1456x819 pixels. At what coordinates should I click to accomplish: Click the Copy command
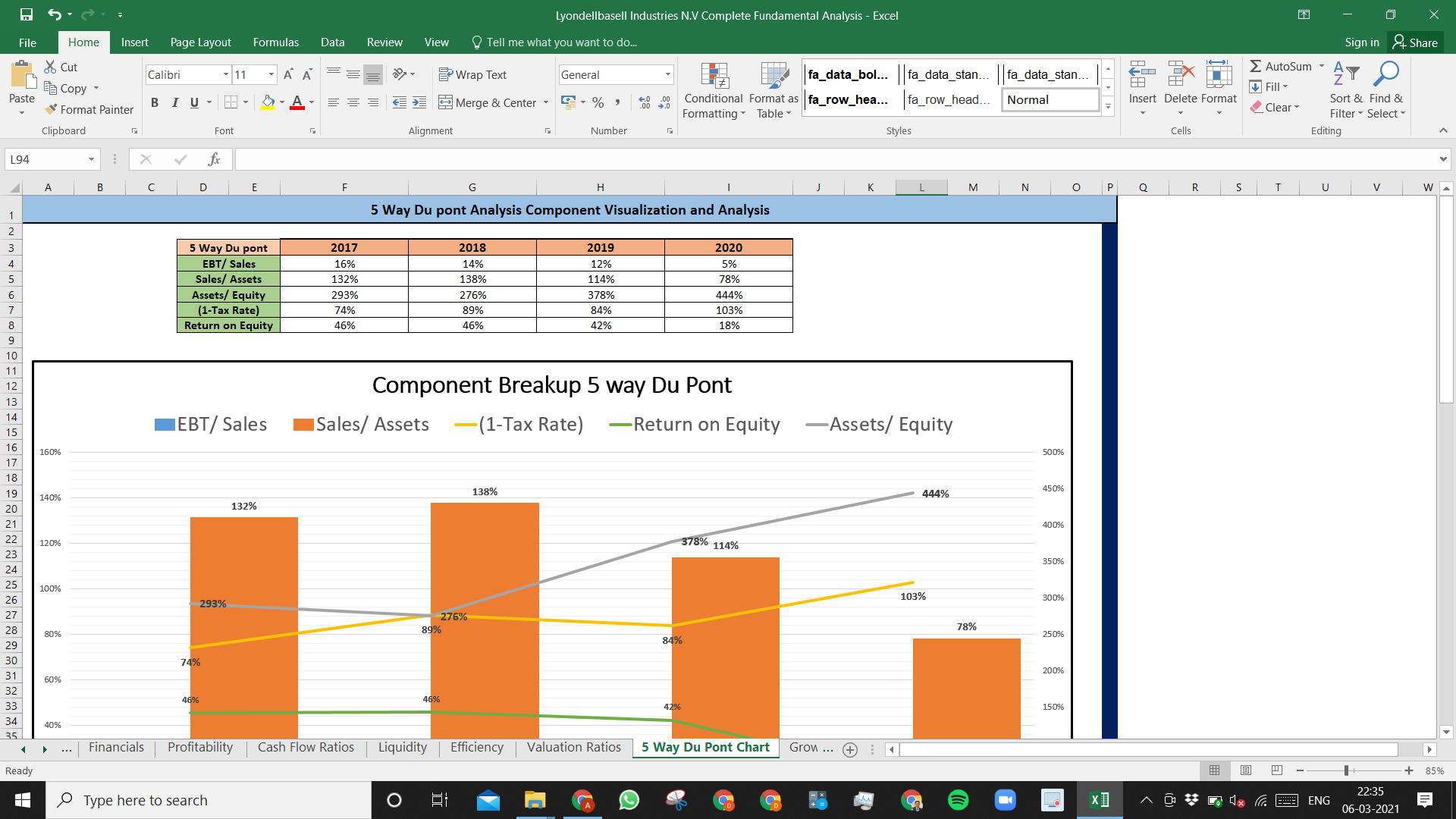[66, 88]
